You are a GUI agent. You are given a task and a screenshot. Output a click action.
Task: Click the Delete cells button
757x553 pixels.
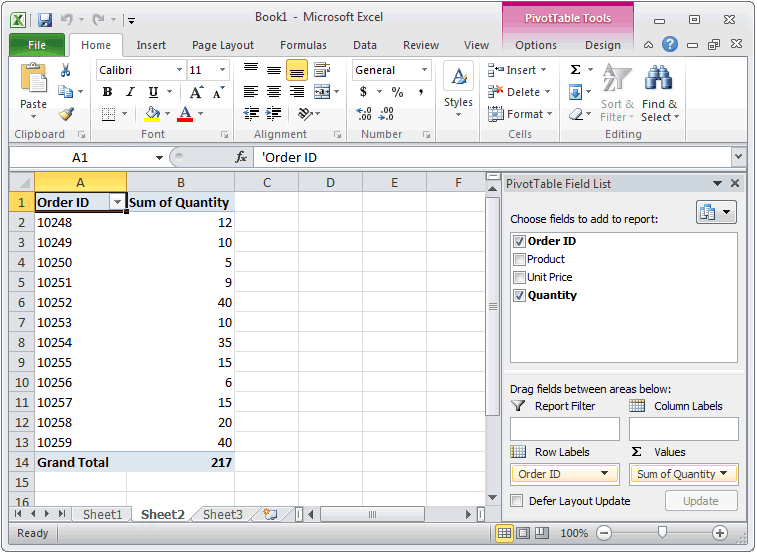(x=519, y=92)
